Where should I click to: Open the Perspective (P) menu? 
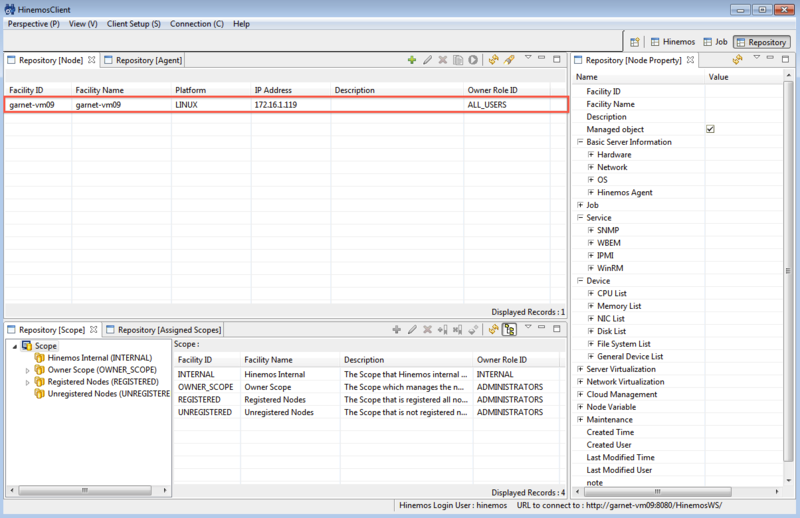[34, 24]
